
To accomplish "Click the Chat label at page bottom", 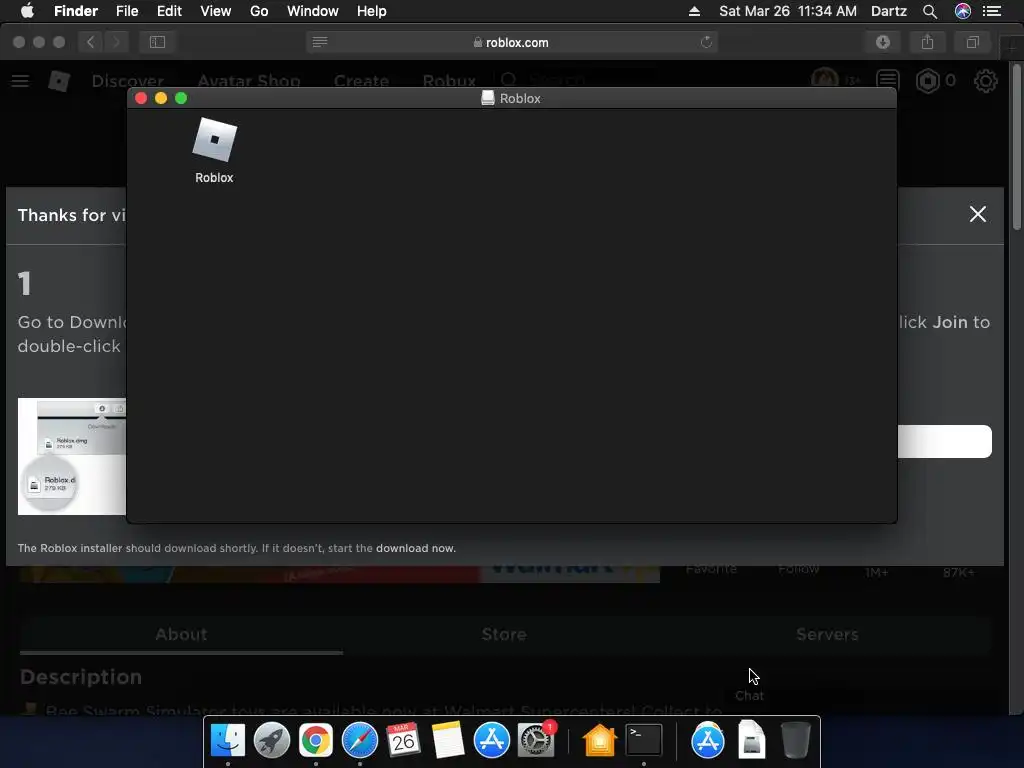I will (749, 696).
